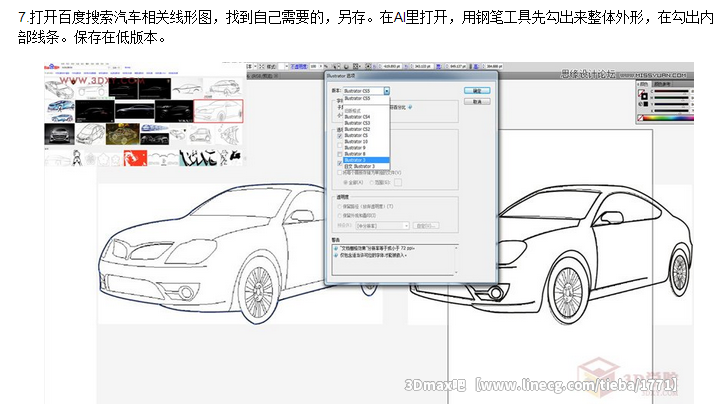Click the 不透明度 link in control bar
This screenshot has height=404, width=717.
(x=299, y=66)
